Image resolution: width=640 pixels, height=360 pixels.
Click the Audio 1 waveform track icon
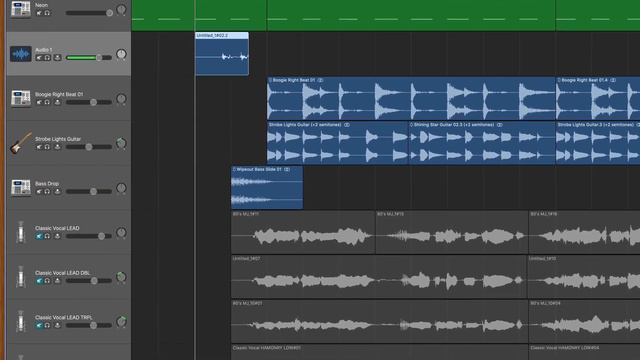(20, 54)
